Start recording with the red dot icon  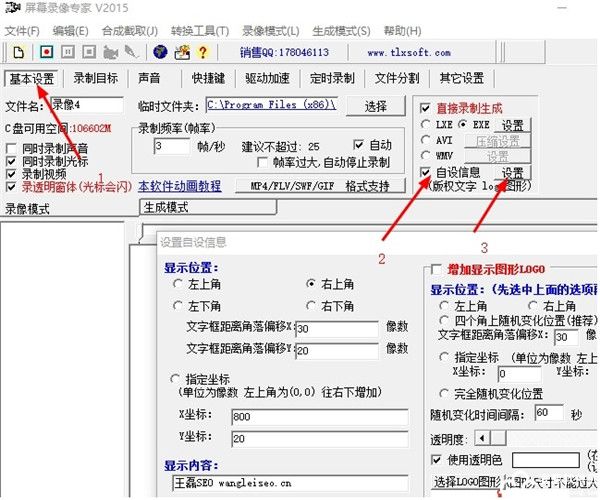(x=45, y=52)
